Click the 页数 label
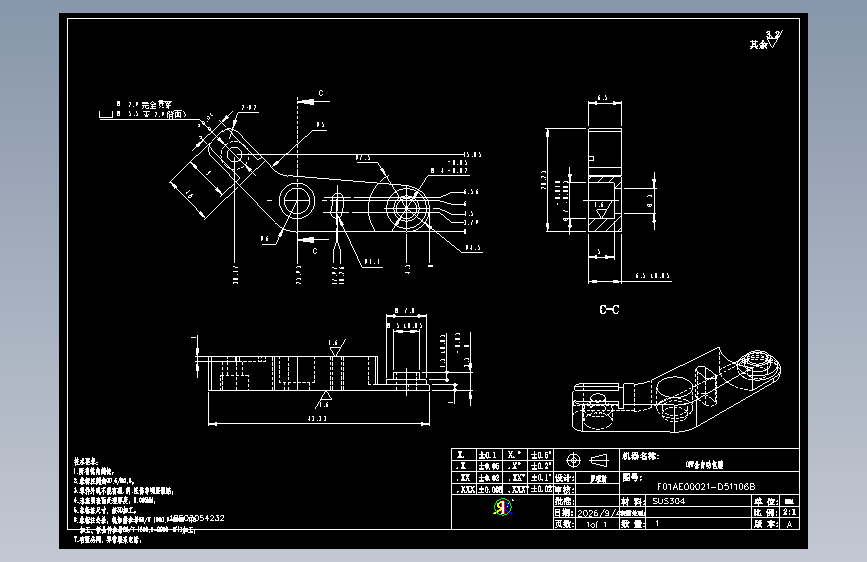This screenshot has width=867, height=562. coord(565,524)
